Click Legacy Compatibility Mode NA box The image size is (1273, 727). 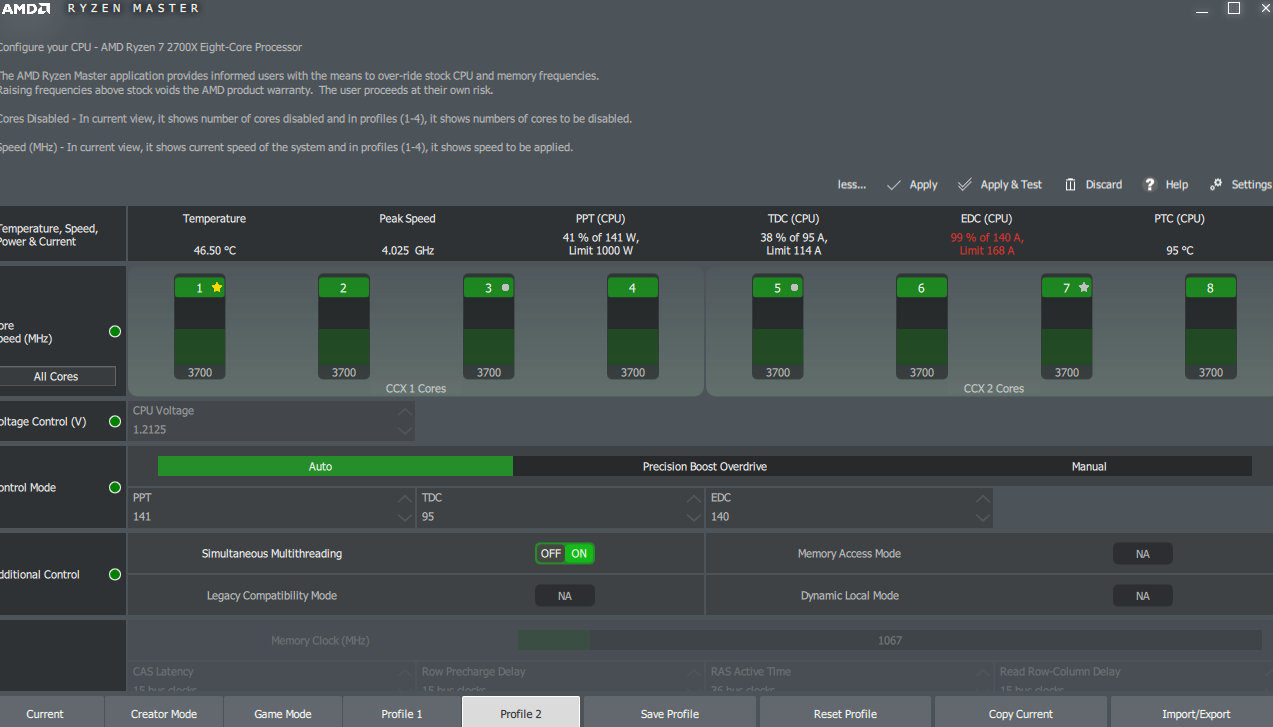coord(565,595)
